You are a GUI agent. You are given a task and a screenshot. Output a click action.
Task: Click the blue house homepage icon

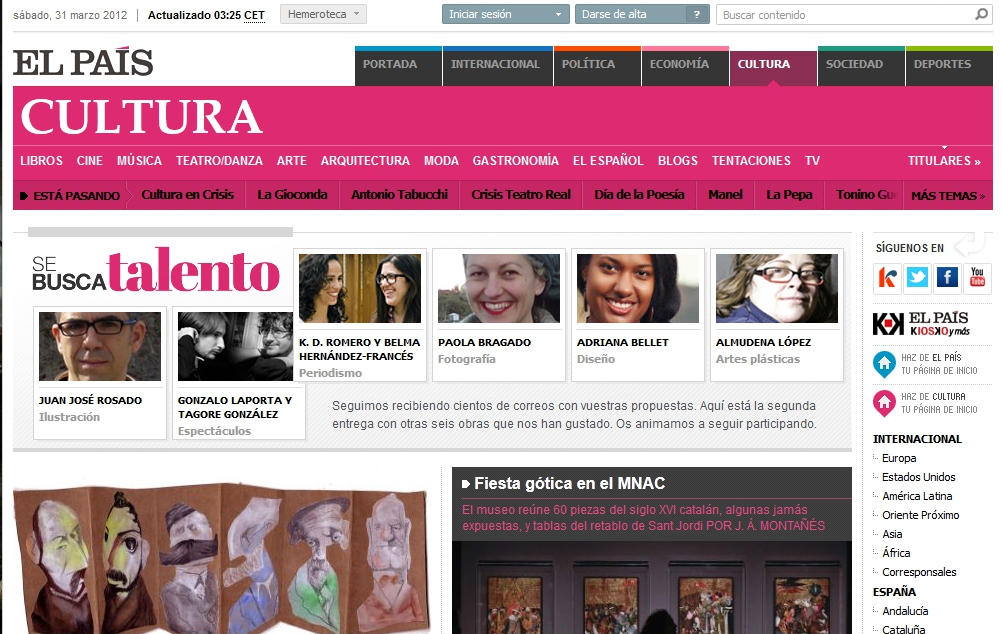[885, 364]
